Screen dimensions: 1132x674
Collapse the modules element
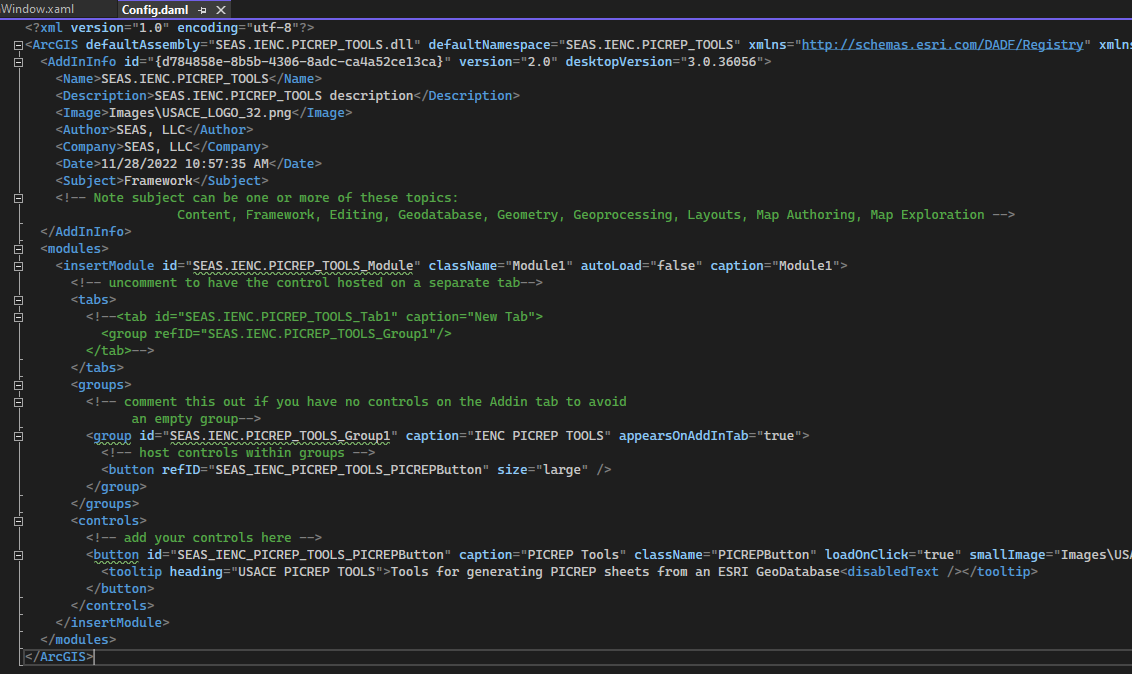[17, 248]
